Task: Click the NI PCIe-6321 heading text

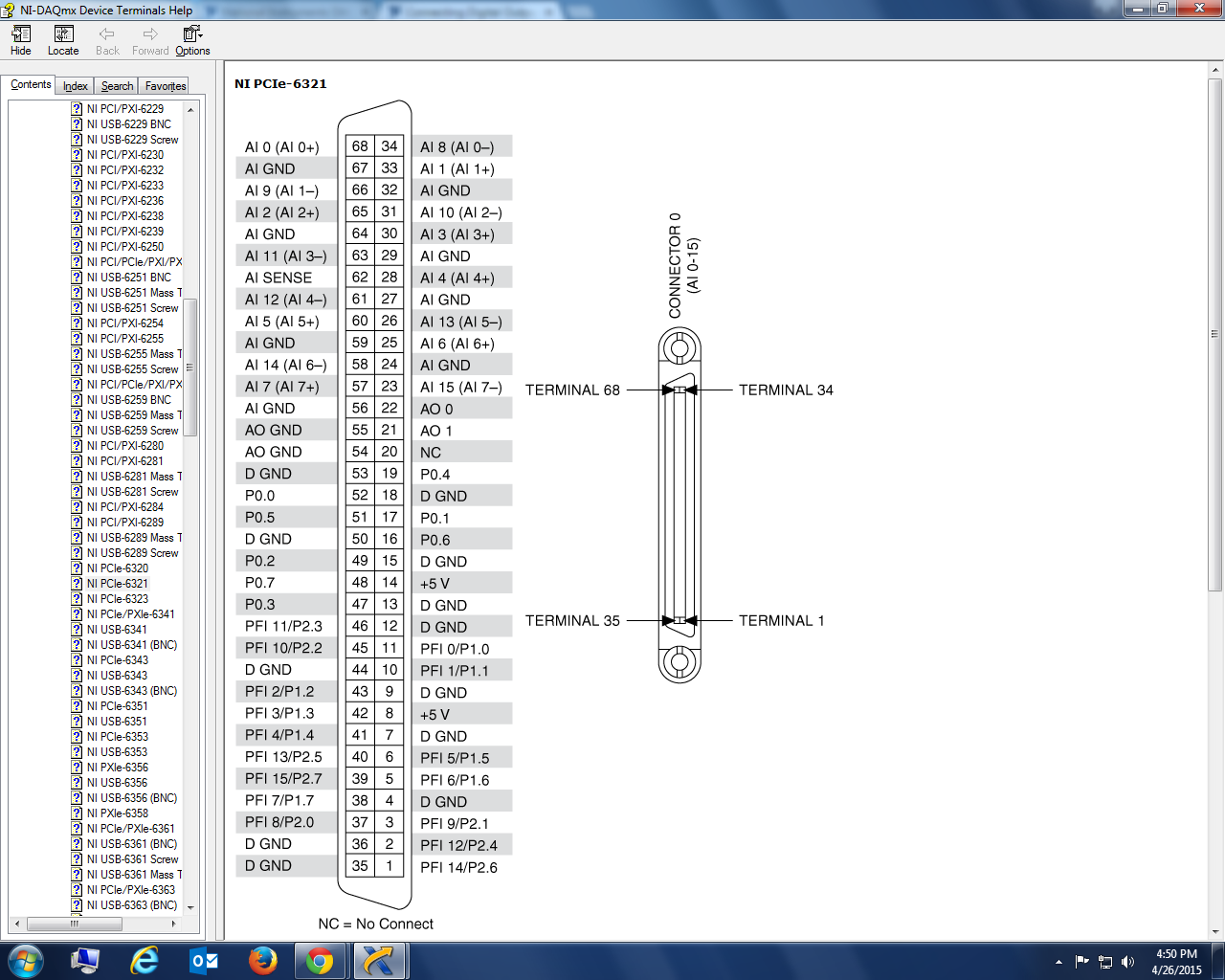Action: pos(280,84)
